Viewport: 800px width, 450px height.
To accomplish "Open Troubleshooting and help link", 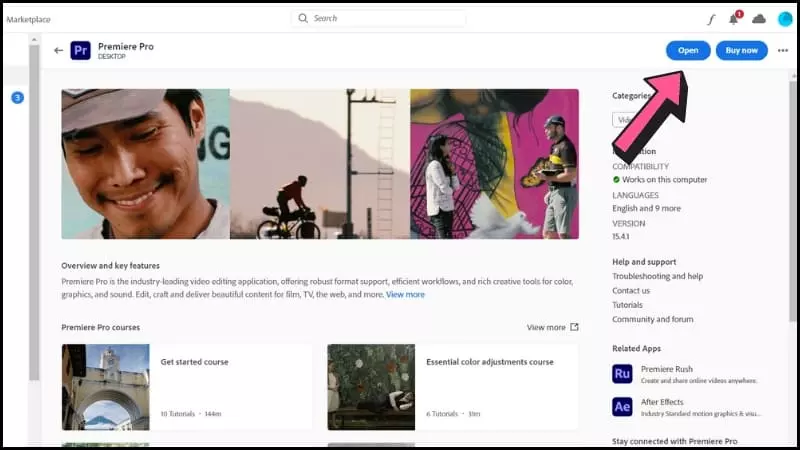I will coord(657,276).
